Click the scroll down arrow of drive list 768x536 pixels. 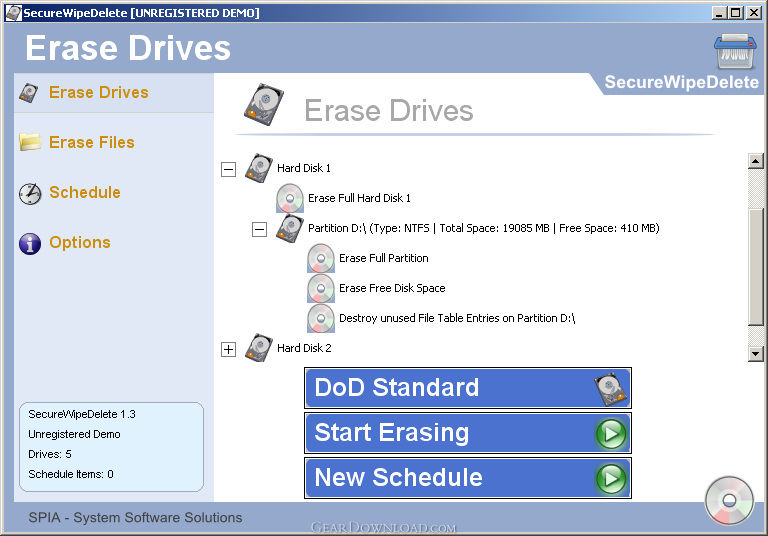(756, 354)
